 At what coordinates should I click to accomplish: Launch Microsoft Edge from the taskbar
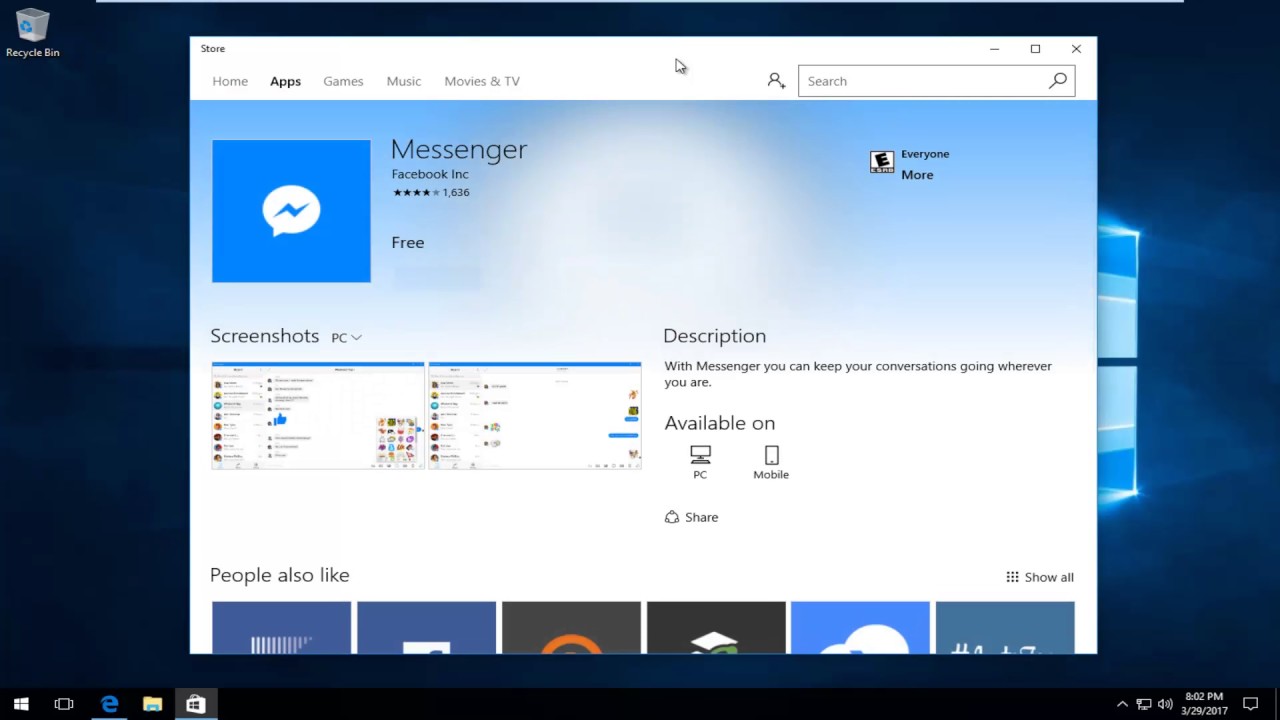[x=109, y=704]
